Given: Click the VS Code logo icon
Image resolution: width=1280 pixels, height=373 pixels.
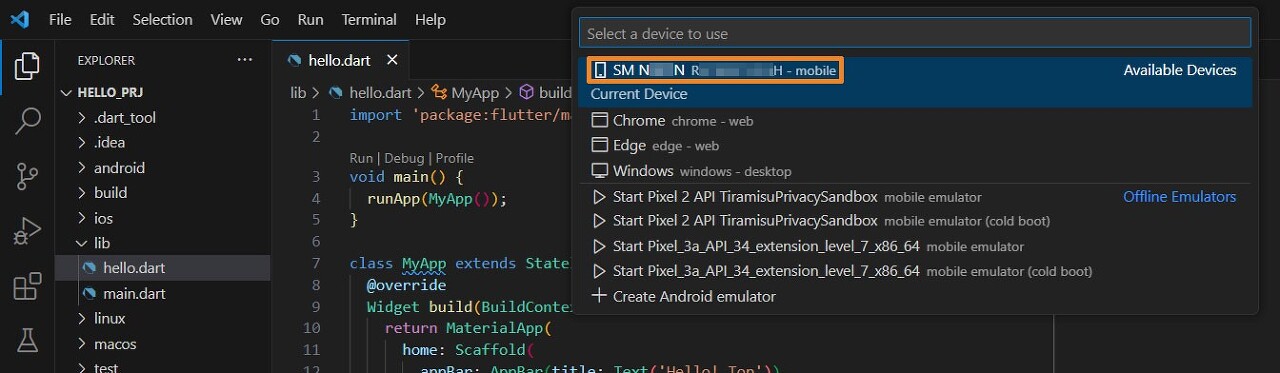Looking at the screenshot, I should click(x=19, y=19).
